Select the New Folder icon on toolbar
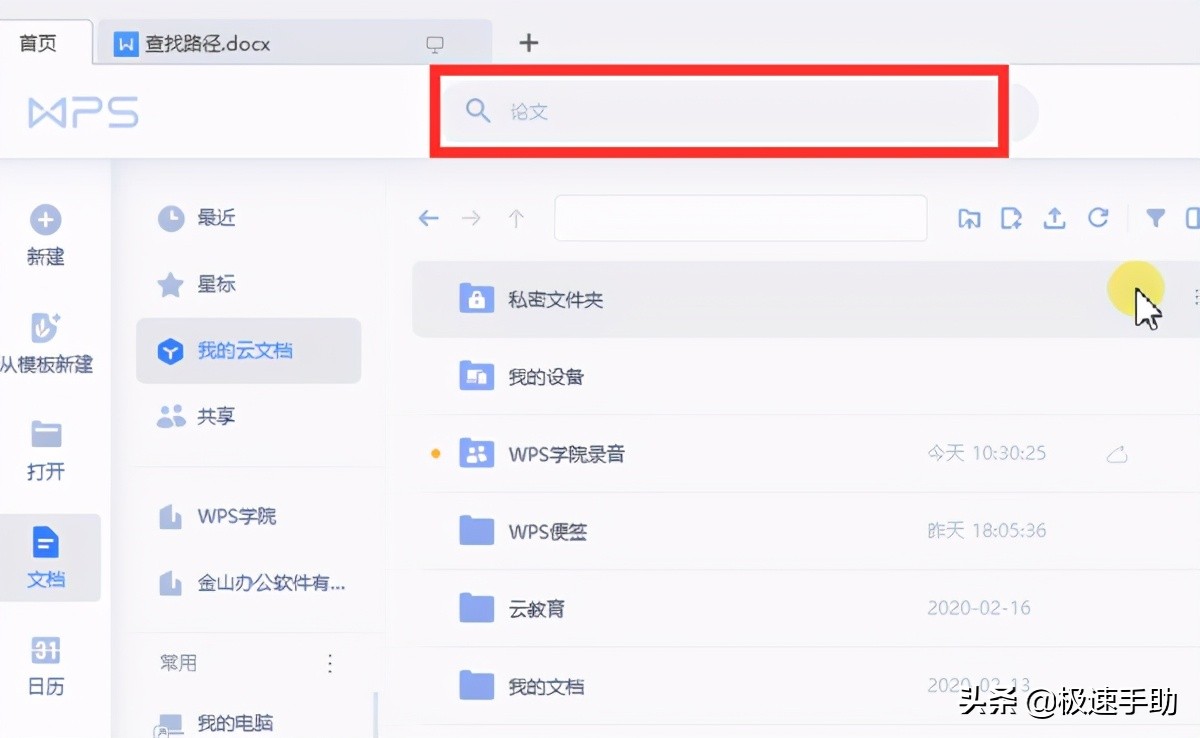The height and width of the screenshot is (738, 1200). [x=968, y=217]
